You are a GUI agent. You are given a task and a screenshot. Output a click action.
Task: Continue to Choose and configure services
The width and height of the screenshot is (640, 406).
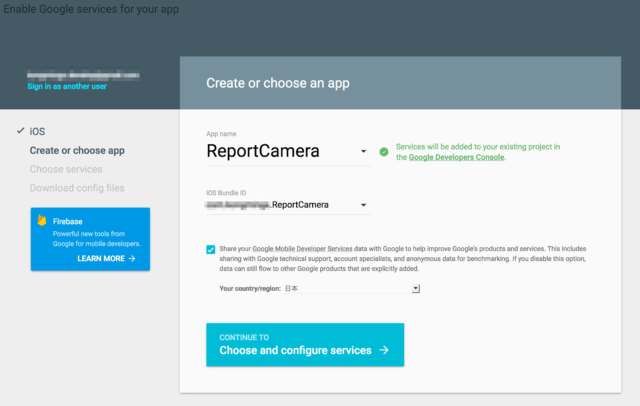point(305,345)
